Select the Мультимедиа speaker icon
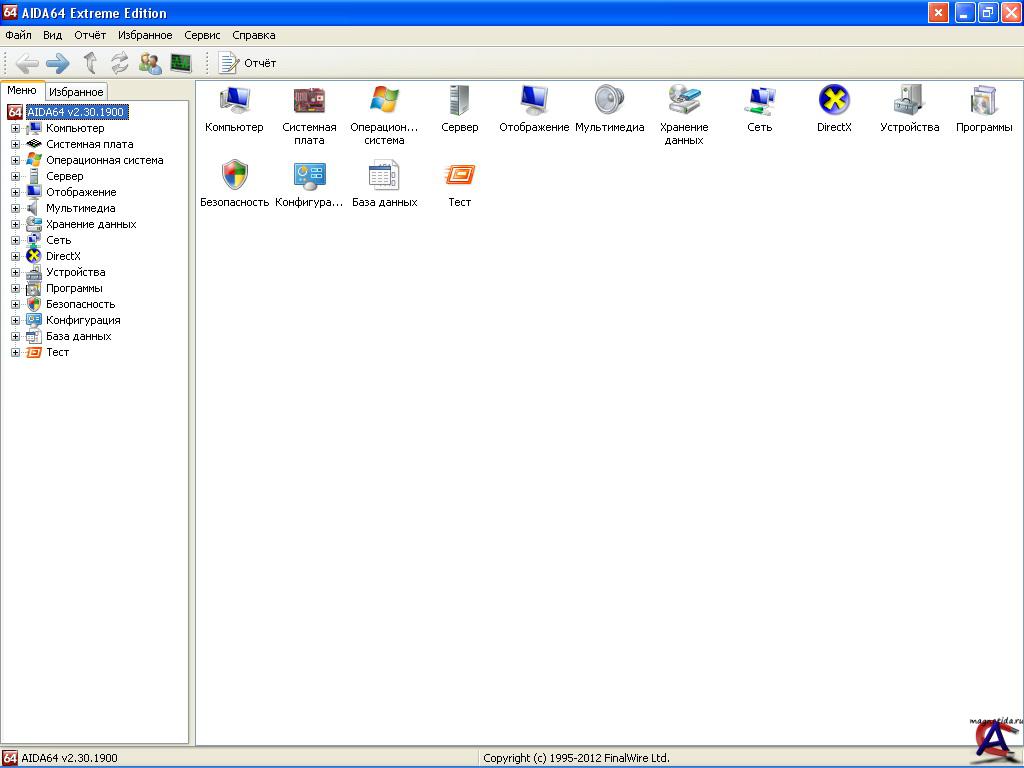The width and height of the screenshot is (1024, 768). pos(609,101)
